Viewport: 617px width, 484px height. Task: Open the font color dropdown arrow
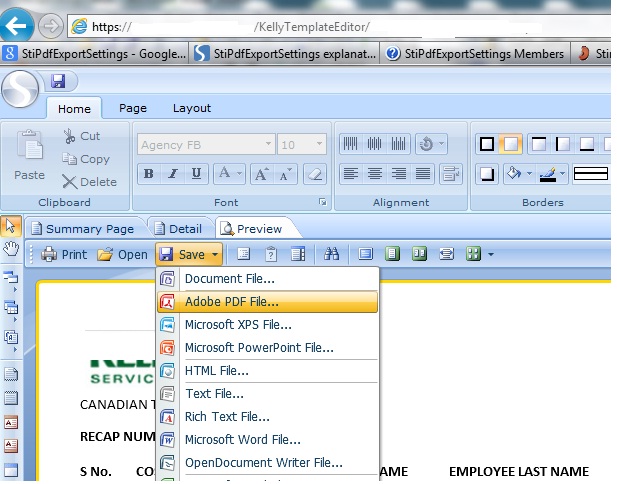pos(239,174)
